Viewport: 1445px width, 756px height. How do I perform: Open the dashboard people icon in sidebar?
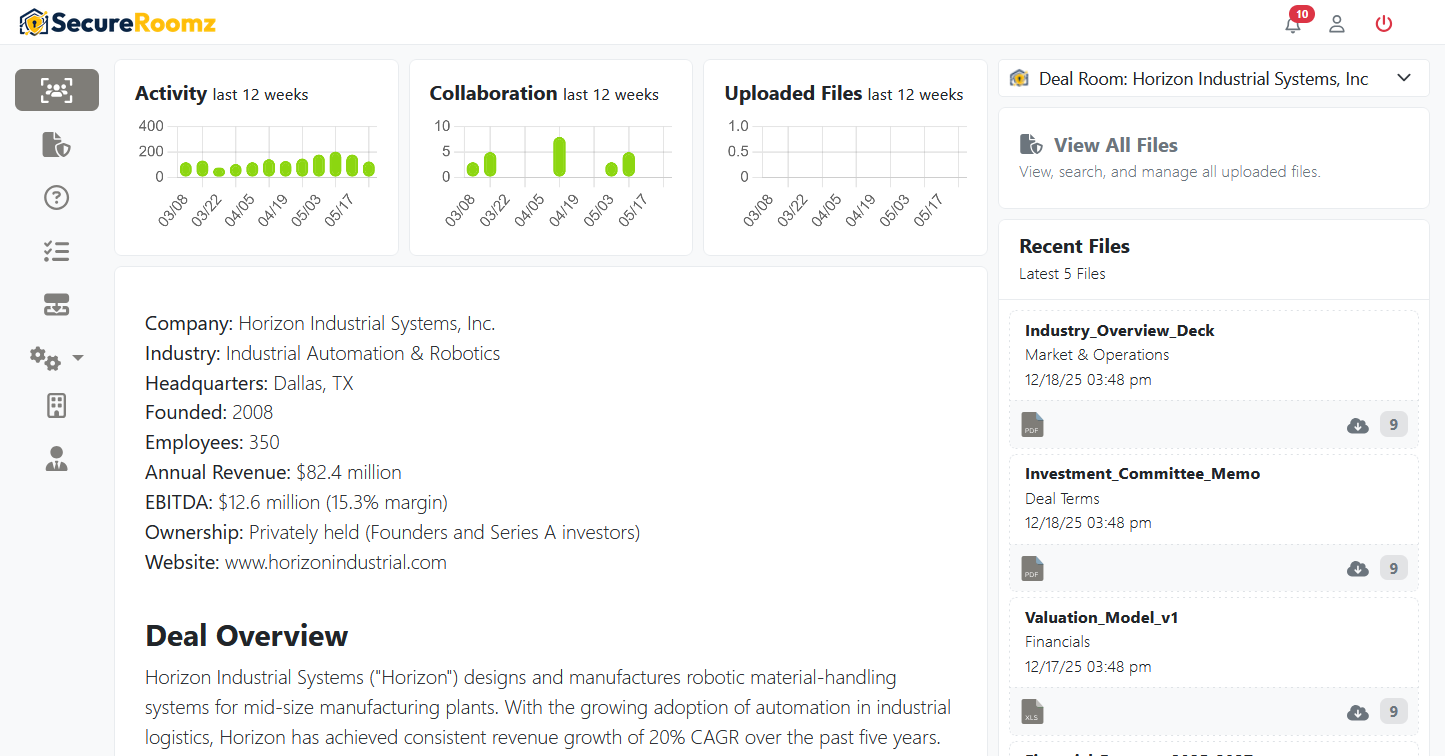57,90
